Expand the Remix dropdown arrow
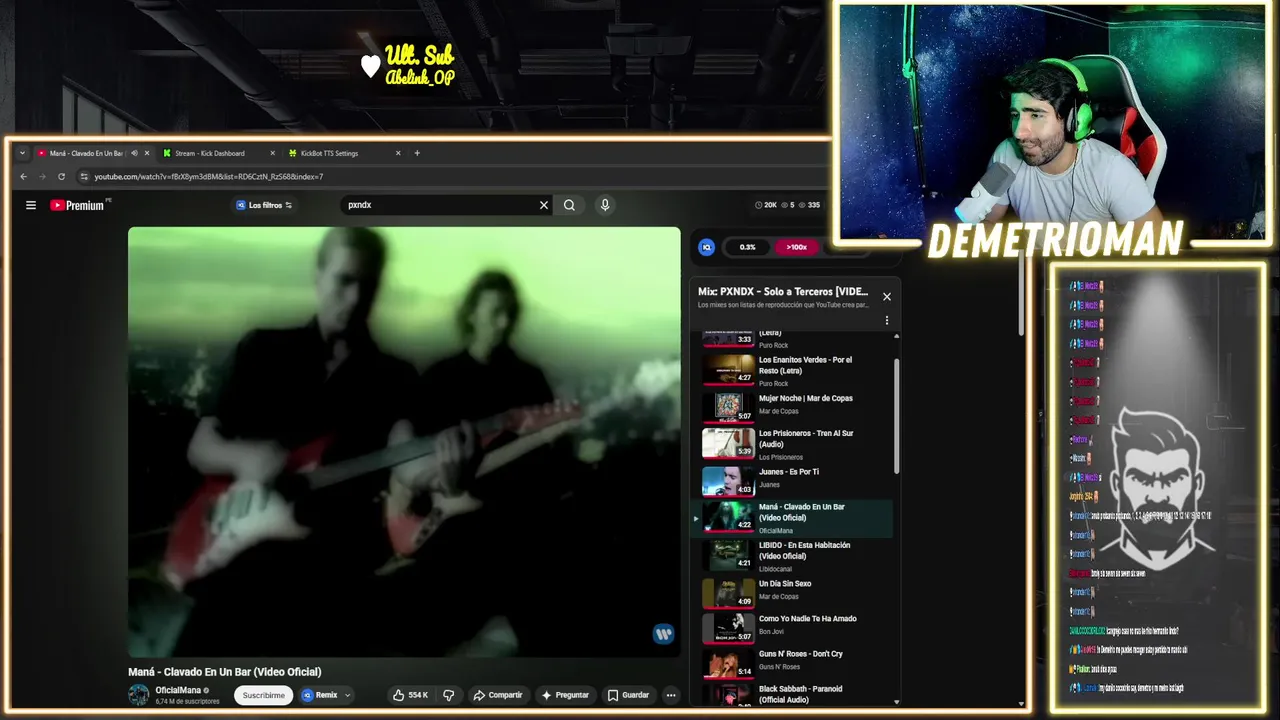Screen dimensions: 1280x720 (348, 695)
